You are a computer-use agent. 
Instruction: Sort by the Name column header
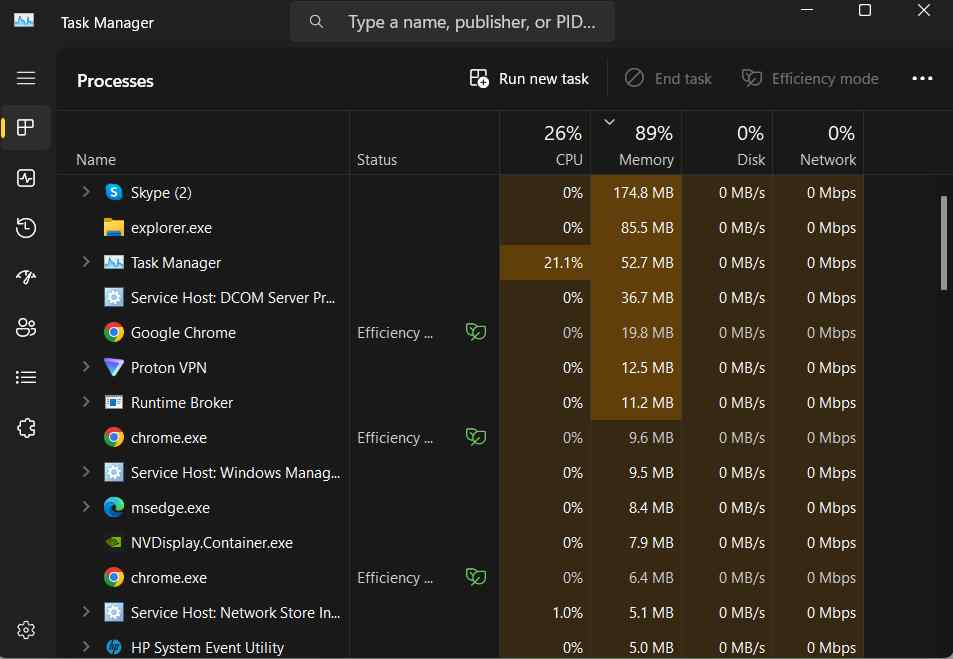coord(96,160)
